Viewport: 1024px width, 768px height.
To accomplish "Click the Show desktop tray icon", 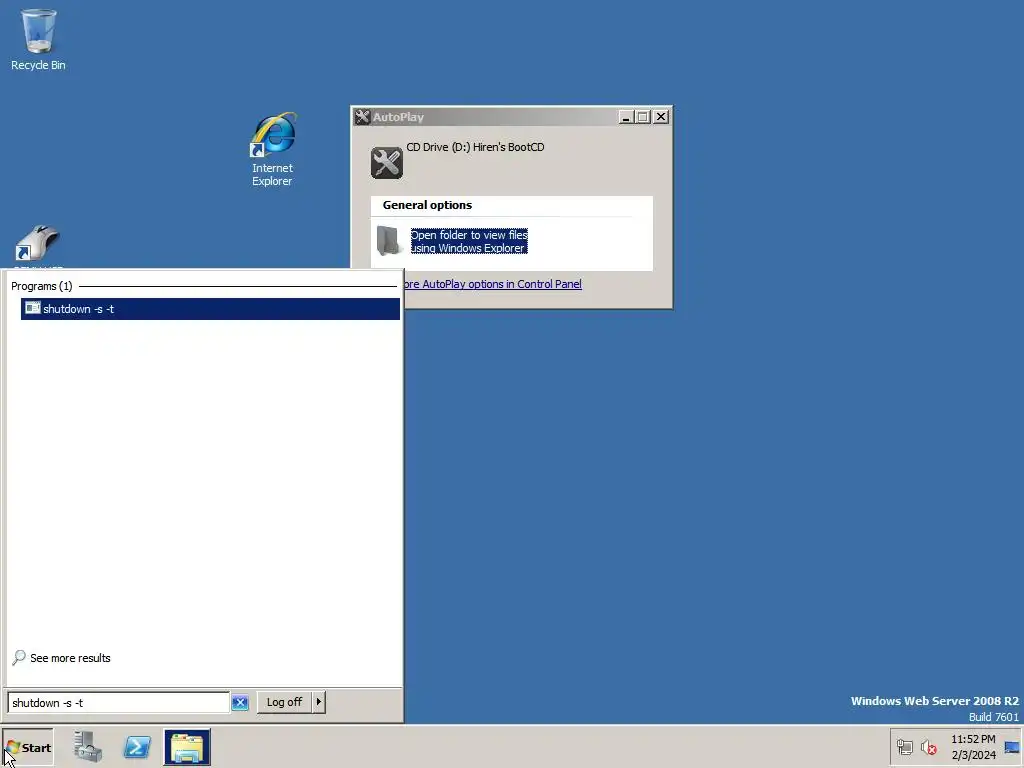I will pos(1012,748).
